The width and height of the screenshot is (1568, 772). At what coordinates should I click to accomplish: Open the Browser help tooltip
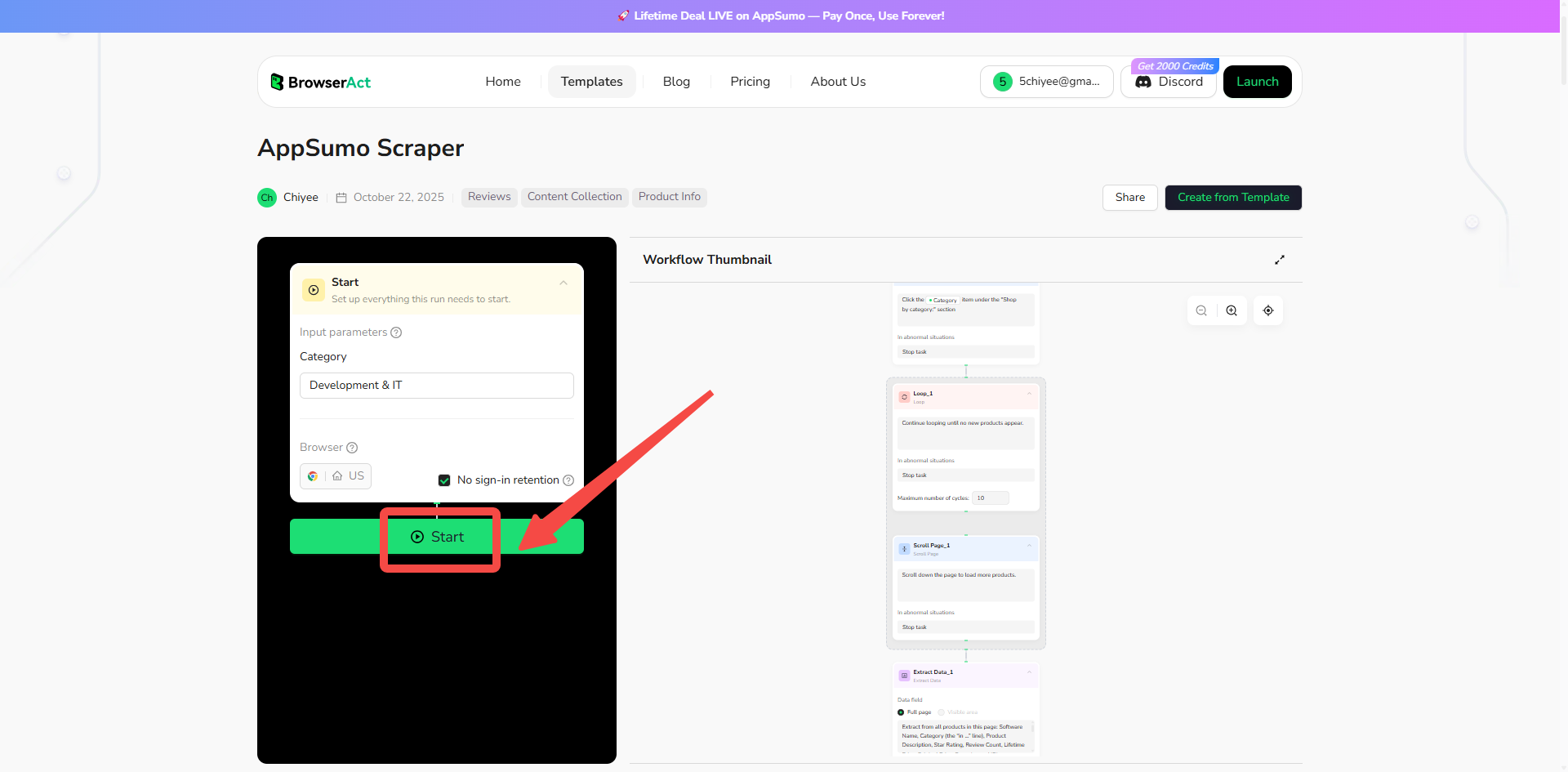[352, 448]
